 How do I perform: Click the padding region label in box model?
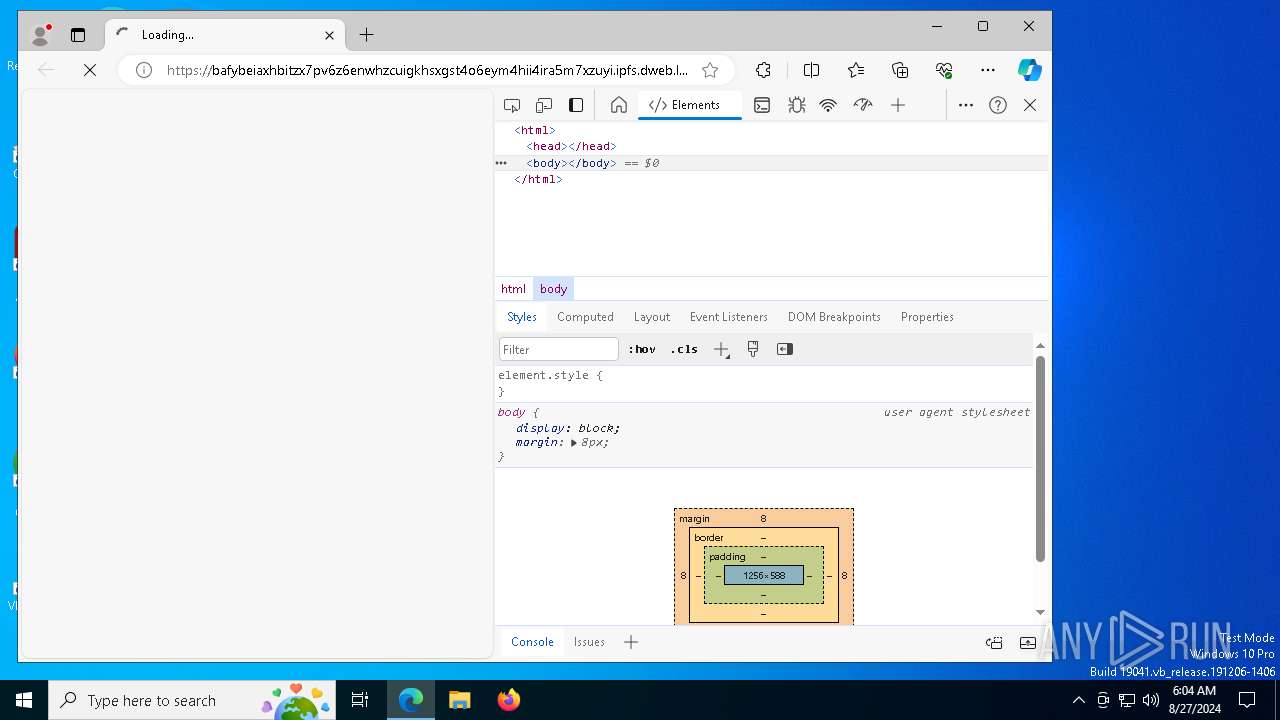click(727, 557)
